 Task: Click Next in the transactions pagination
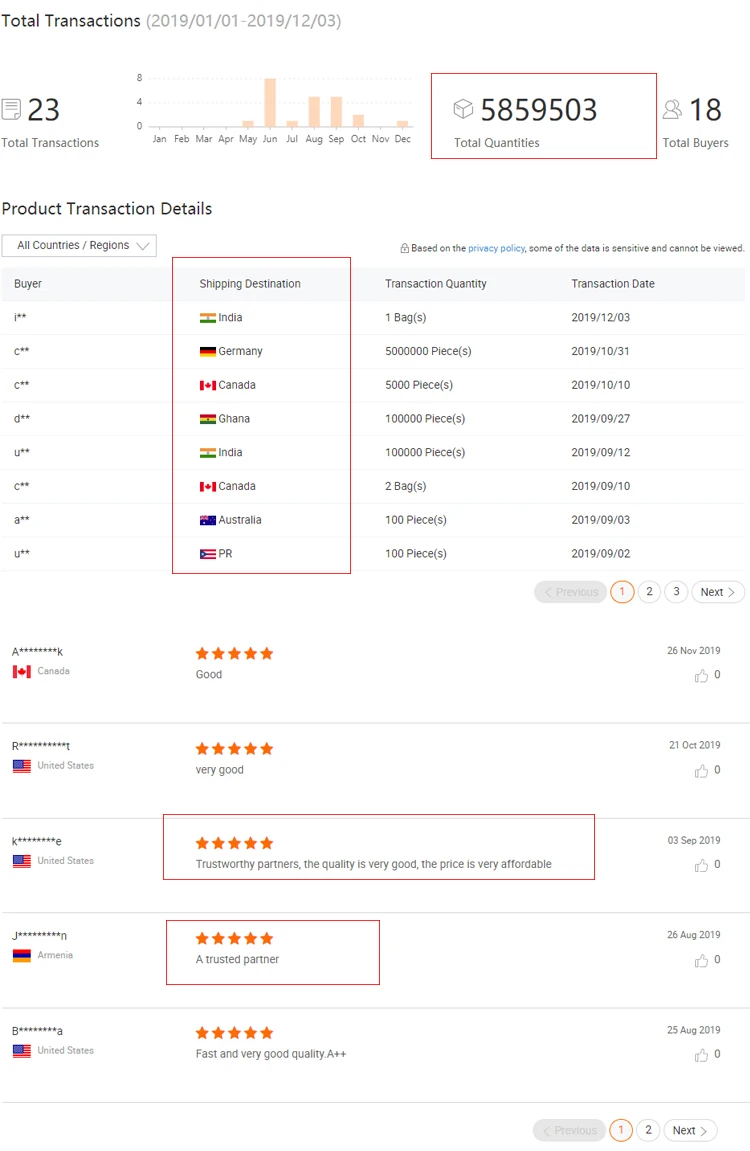[x=717, y=592]
